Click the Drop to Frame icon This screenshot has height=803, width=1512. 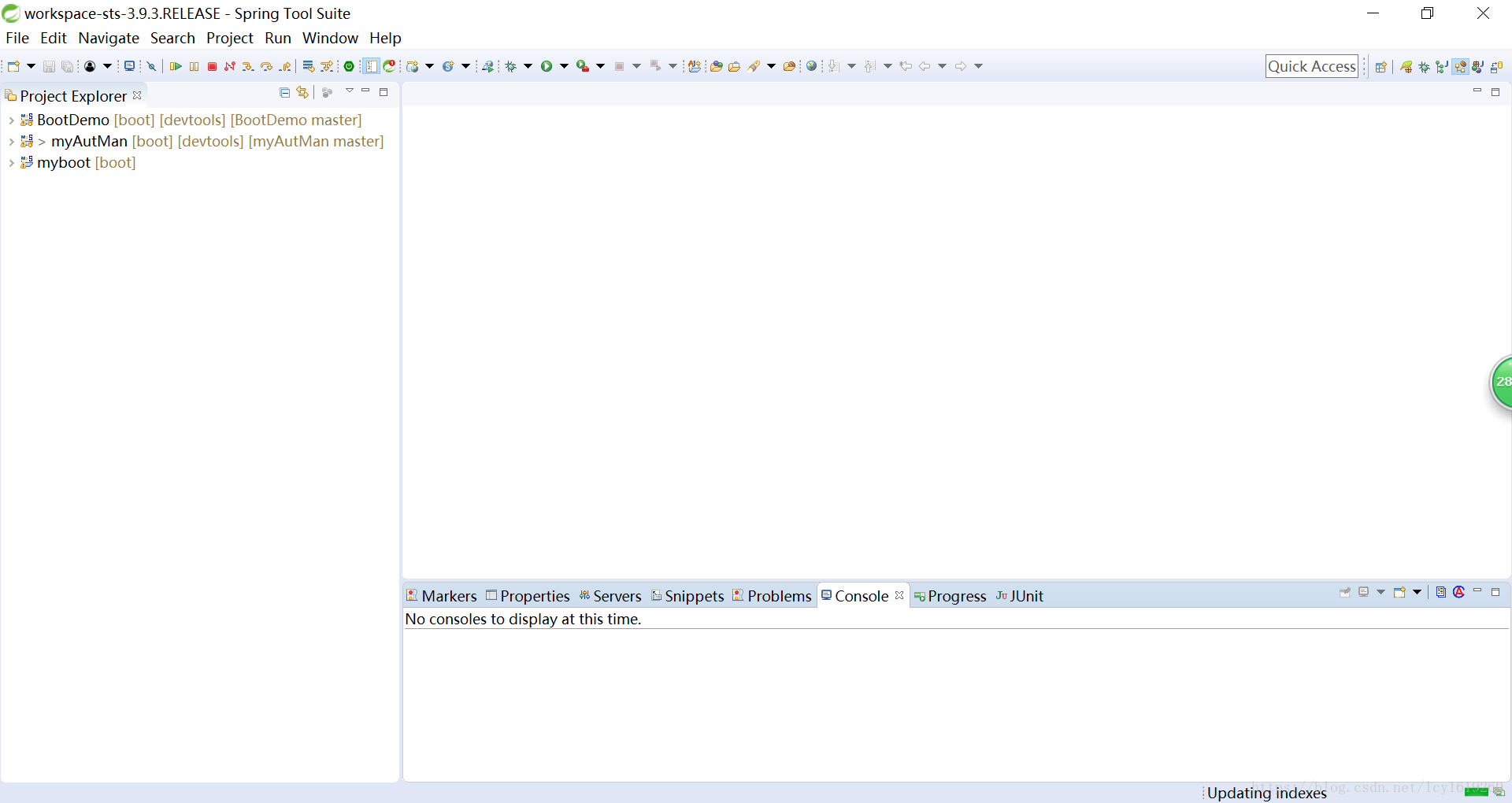(309, 66)
